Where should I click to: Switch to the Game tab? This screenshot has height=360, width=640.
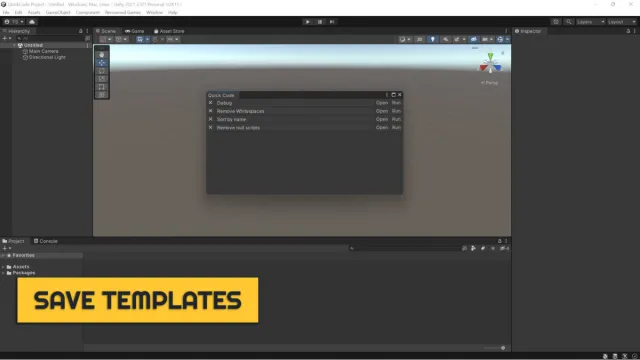[135, 31]
